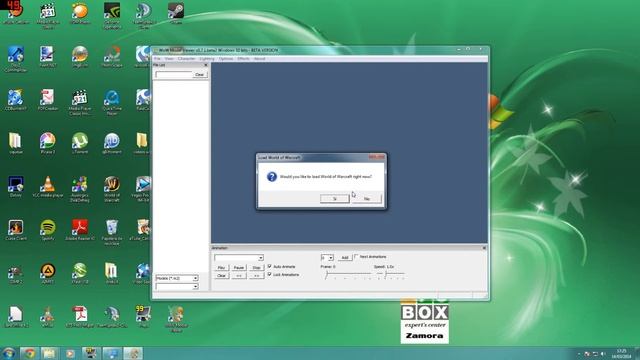Click Windows Explorer in the taskbar
This screenshot has width=640, height=360.
(49, 353)
